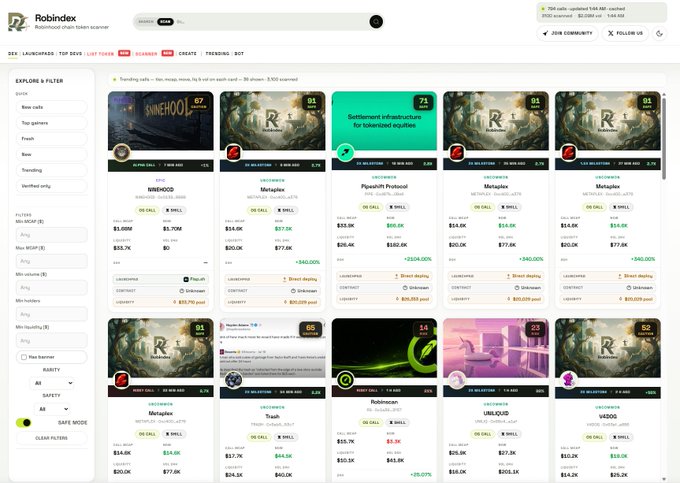Click OG CALL on the Robinscan card
Screen dimensions: 680x483
[371, 422]
